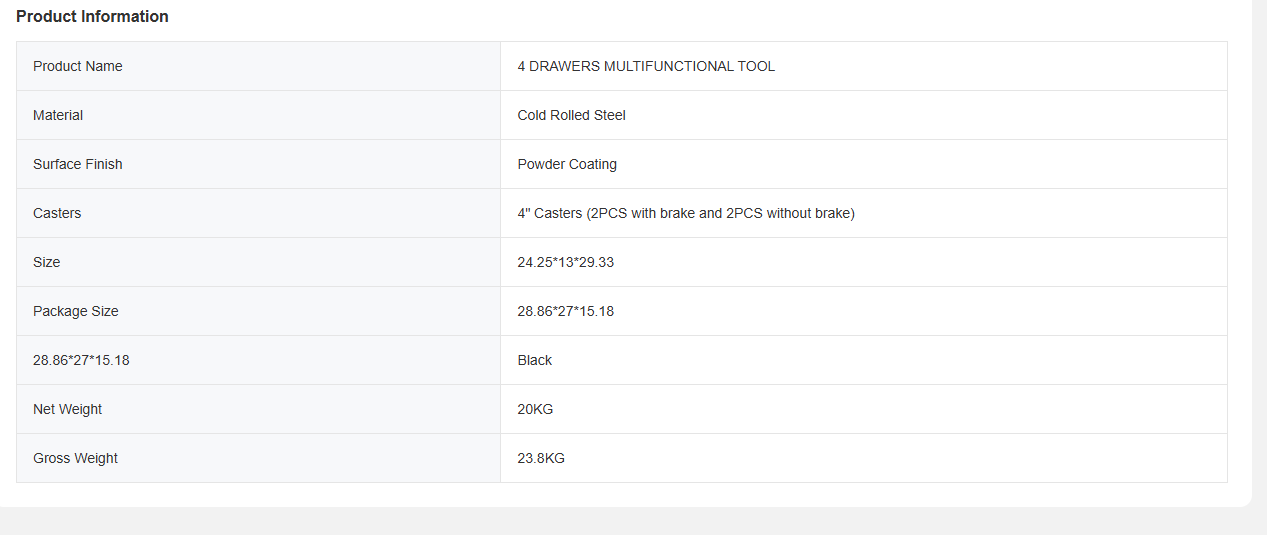Click the dimensions value beside Package Size
The height and width of the screenshot is (535, 1267).
coord(566,311)
